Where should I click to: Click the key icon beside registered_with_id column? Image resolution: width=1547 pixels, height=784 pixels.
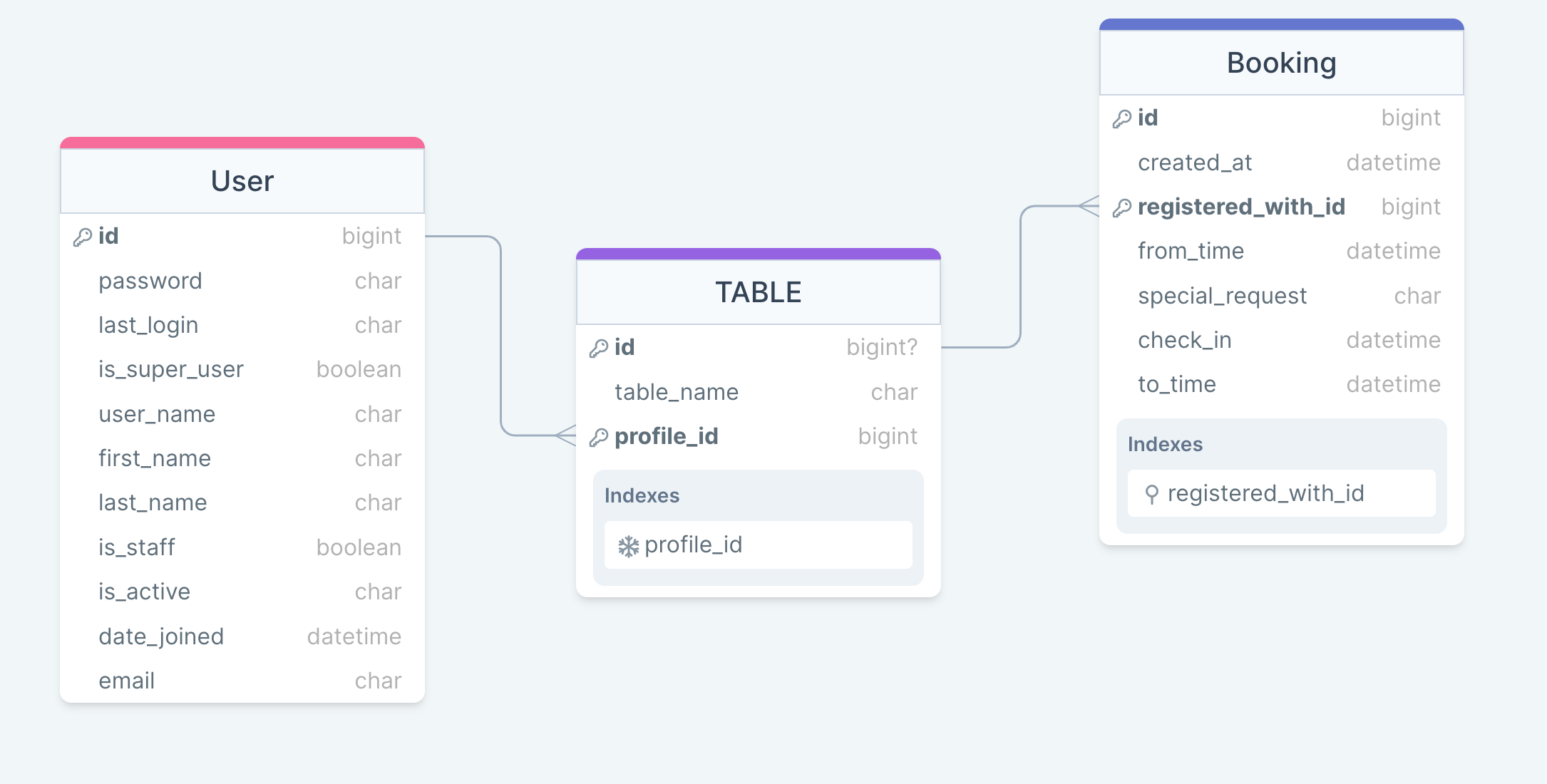coord(1121,207)
